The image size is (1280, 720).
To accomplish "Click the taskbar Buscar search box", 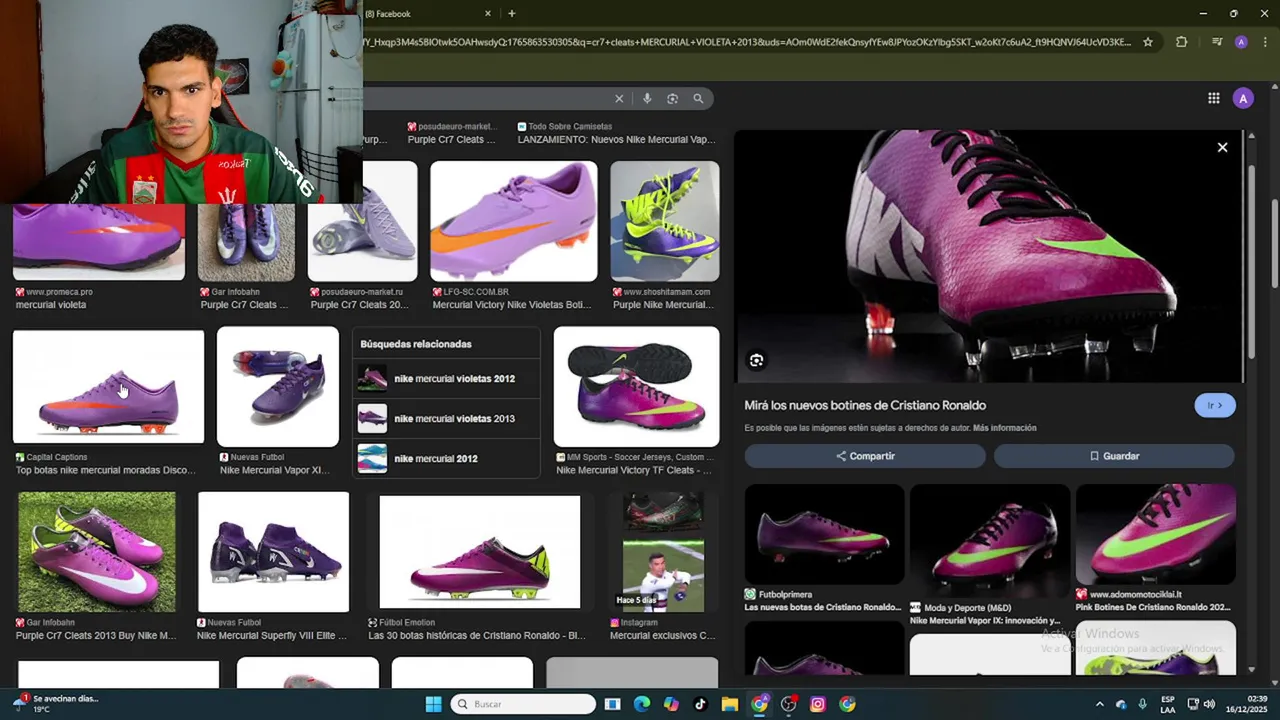I will (x=523, y=704).
